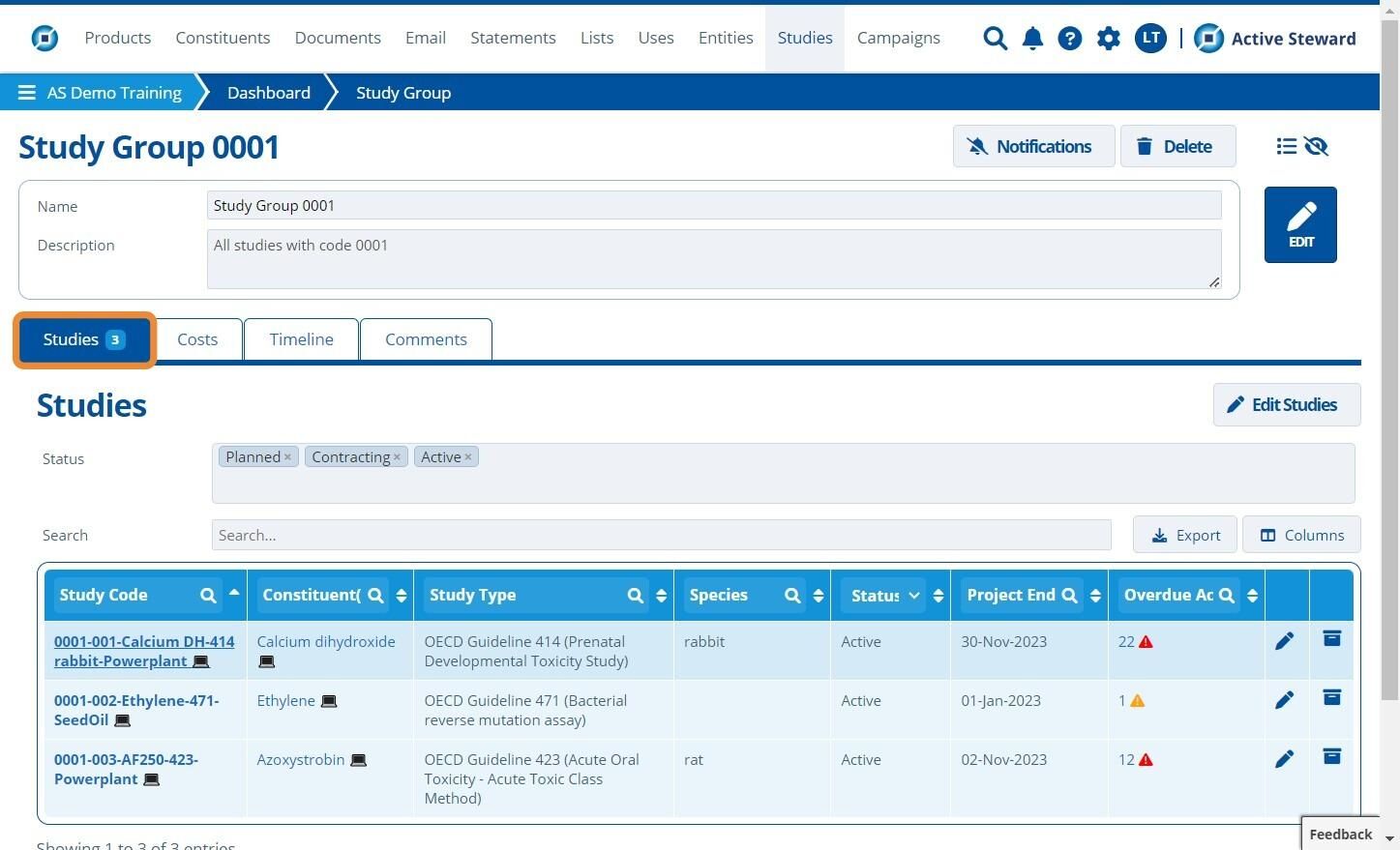Open the Status column filter dropdown
The width and height of the screenshot is (1400, 850).
[x=884, y=596]
